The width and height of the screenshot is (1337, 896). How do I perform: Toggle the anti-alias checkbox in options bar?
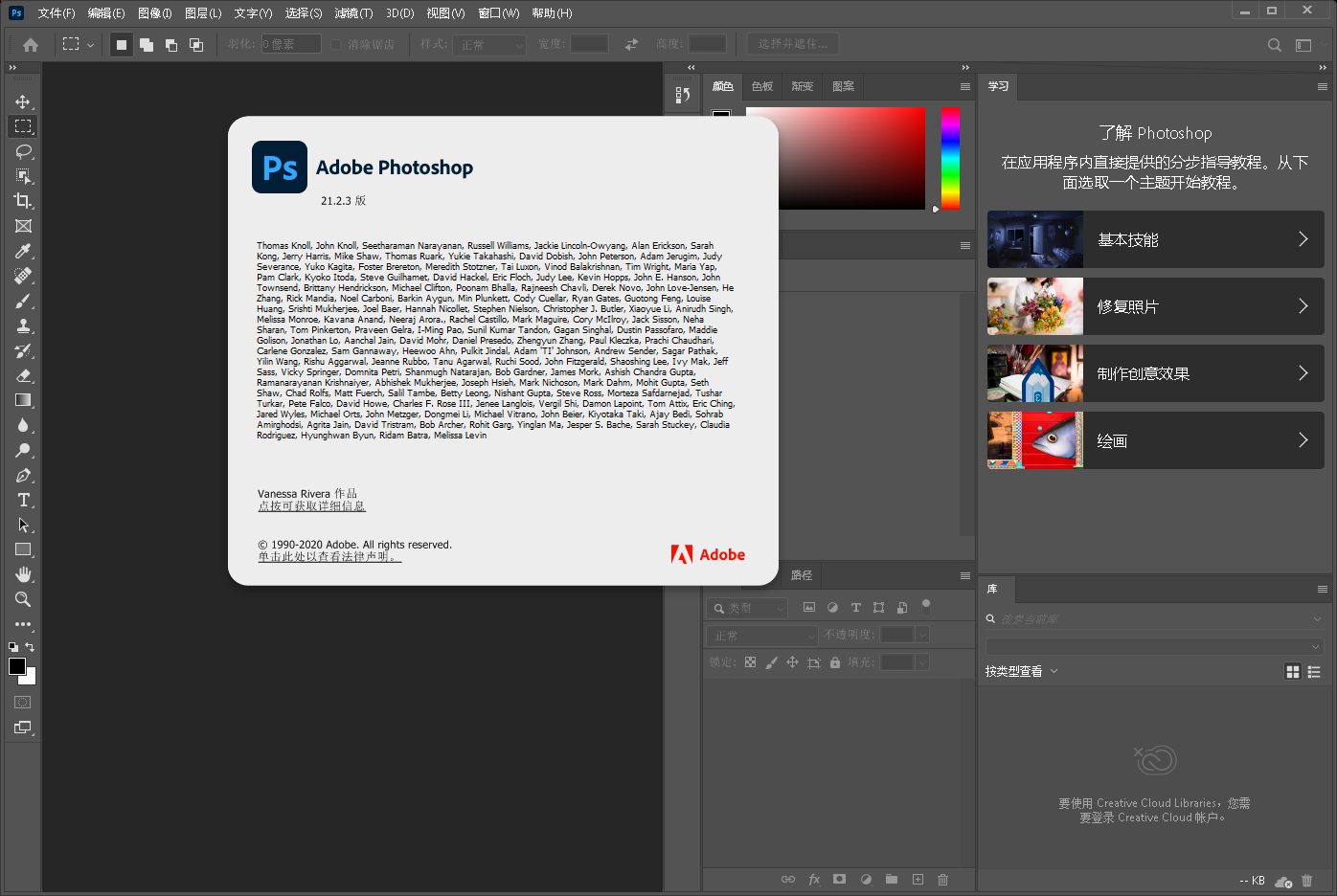coord(336,44)
